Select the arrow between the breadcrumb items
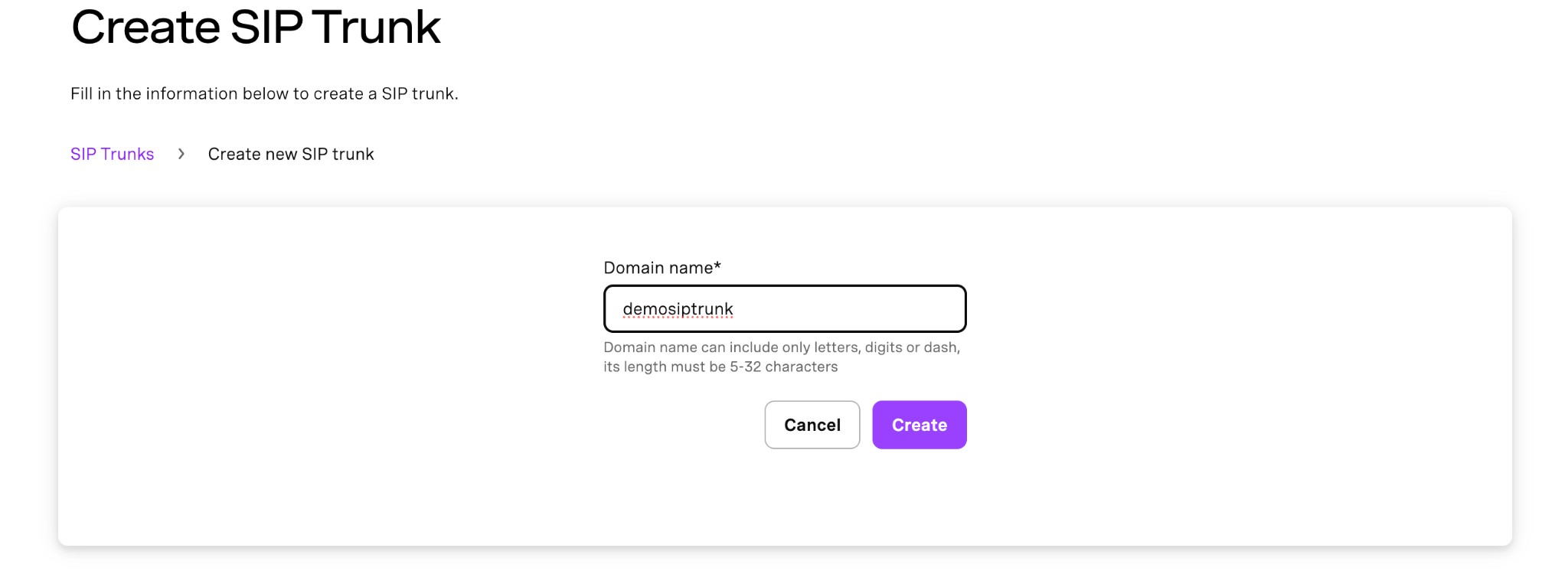1568x587 pixels. click(181, 154)
